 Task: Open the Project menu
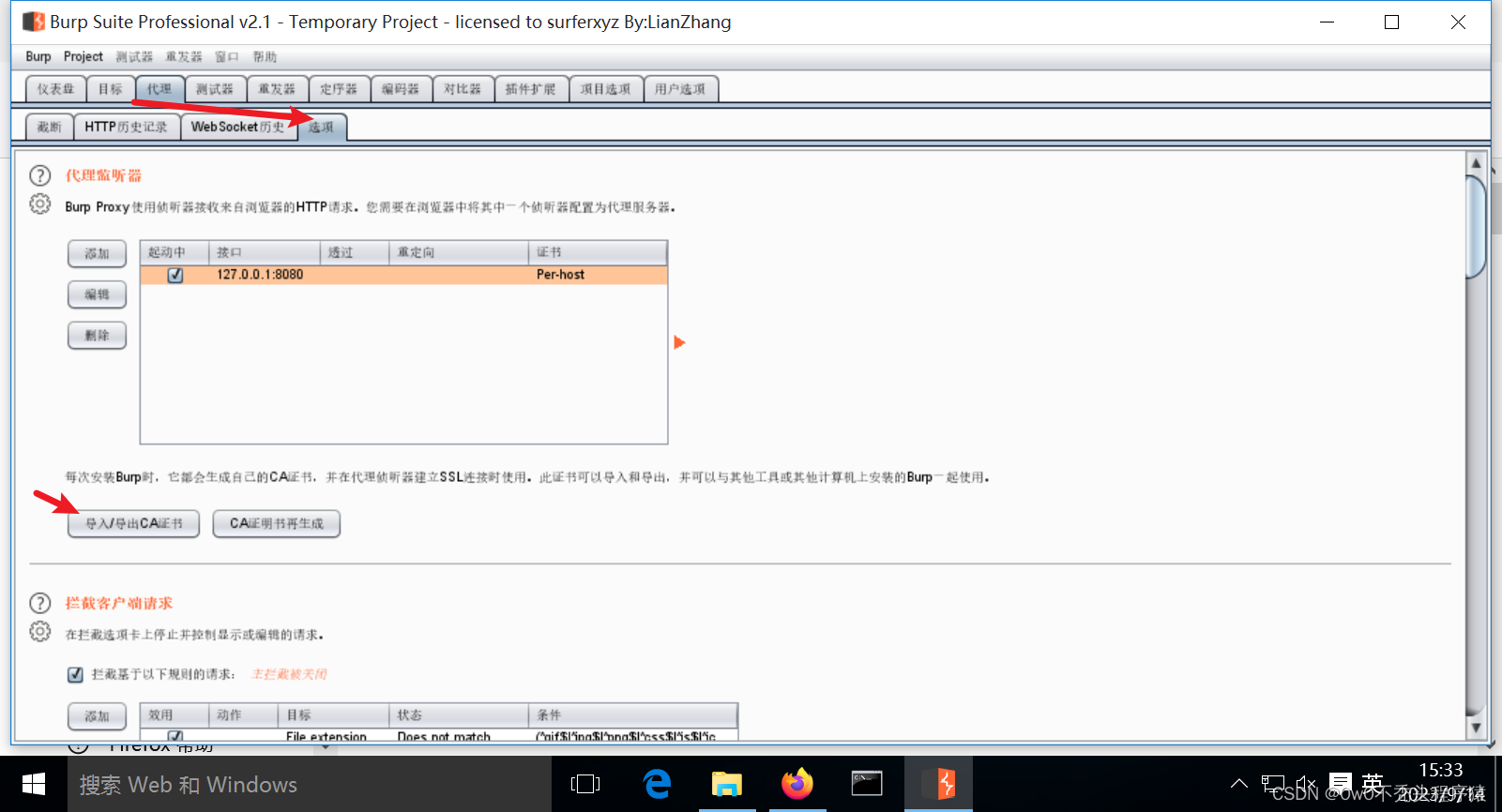tap(83, 56)
